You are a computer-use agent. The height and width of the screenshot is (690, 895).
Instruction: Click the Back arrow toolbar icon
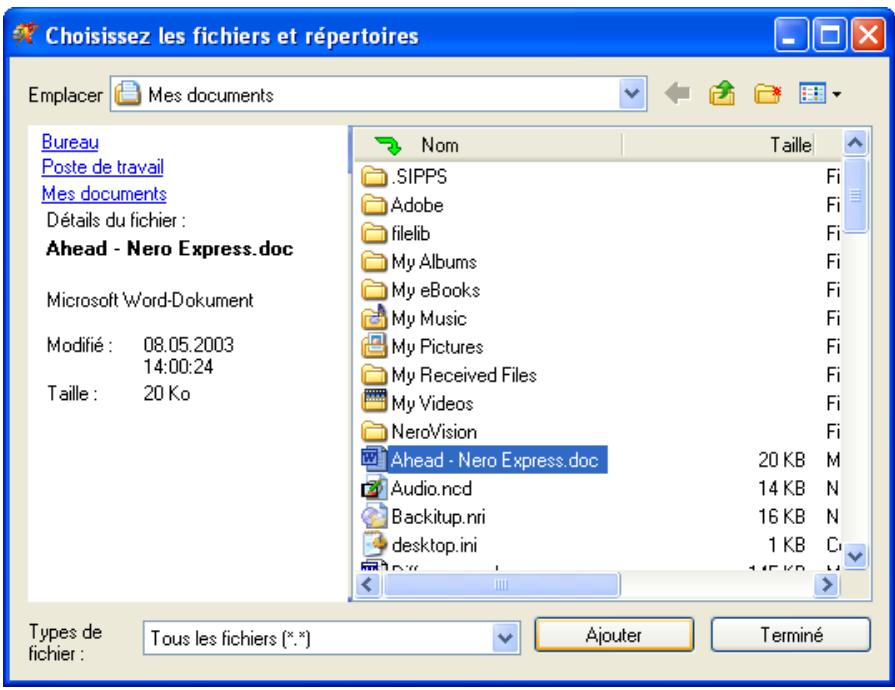(x=678, y=93)
